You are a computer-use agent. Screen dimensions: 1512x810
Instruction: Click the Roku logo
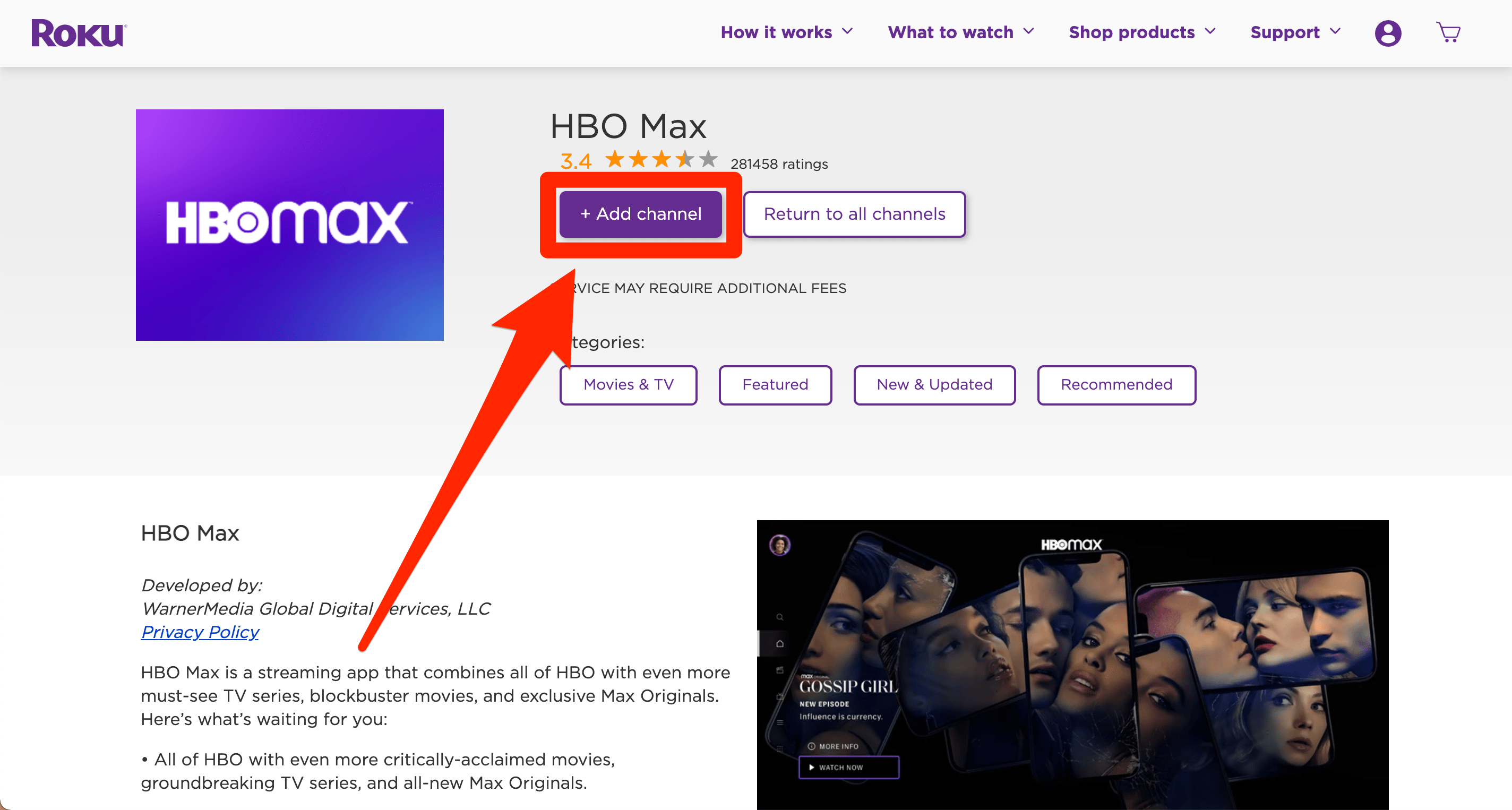point(79,33)
